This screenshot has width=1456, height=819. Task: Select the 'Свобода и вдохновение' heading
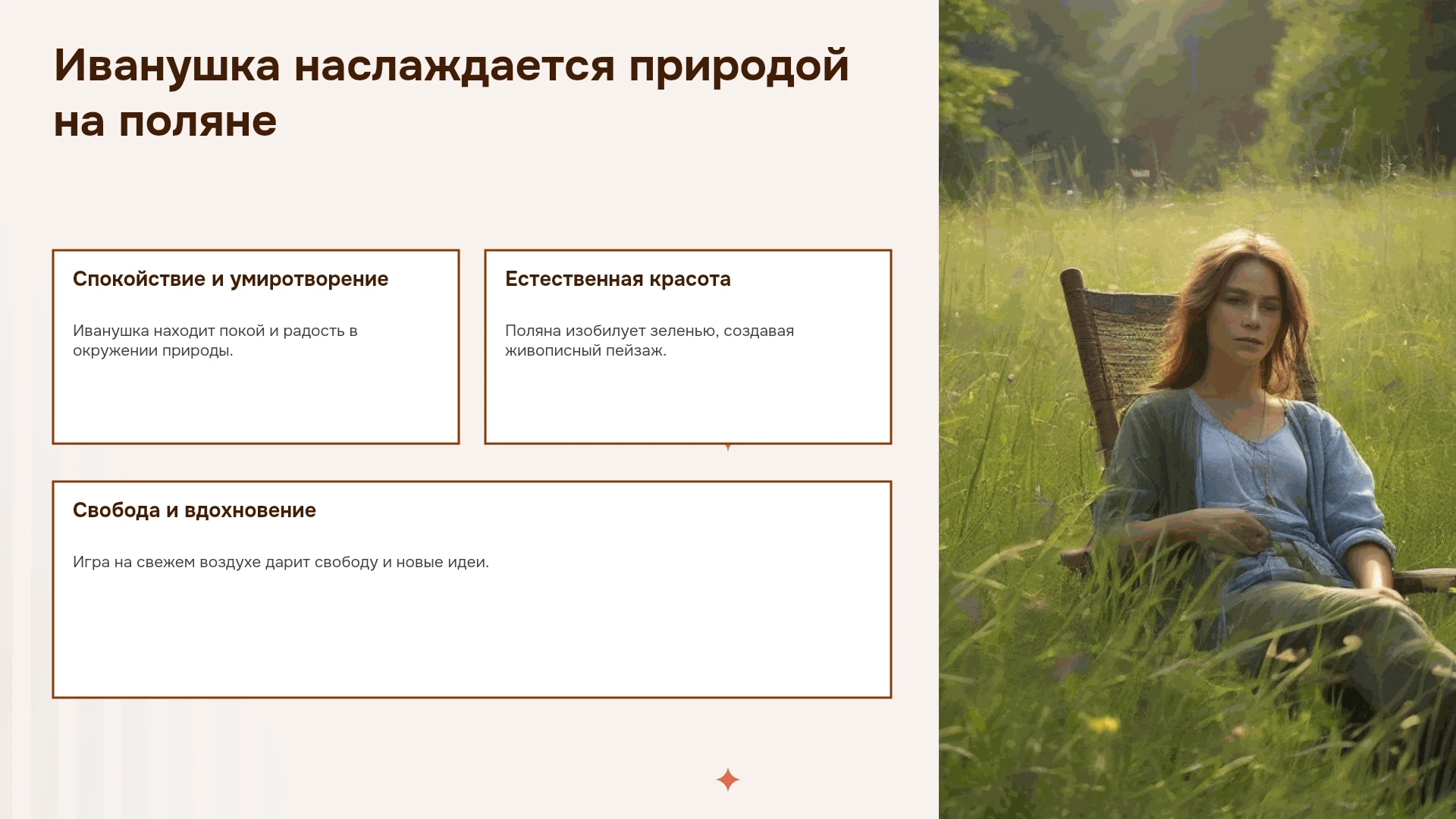(x=194, y=510)
